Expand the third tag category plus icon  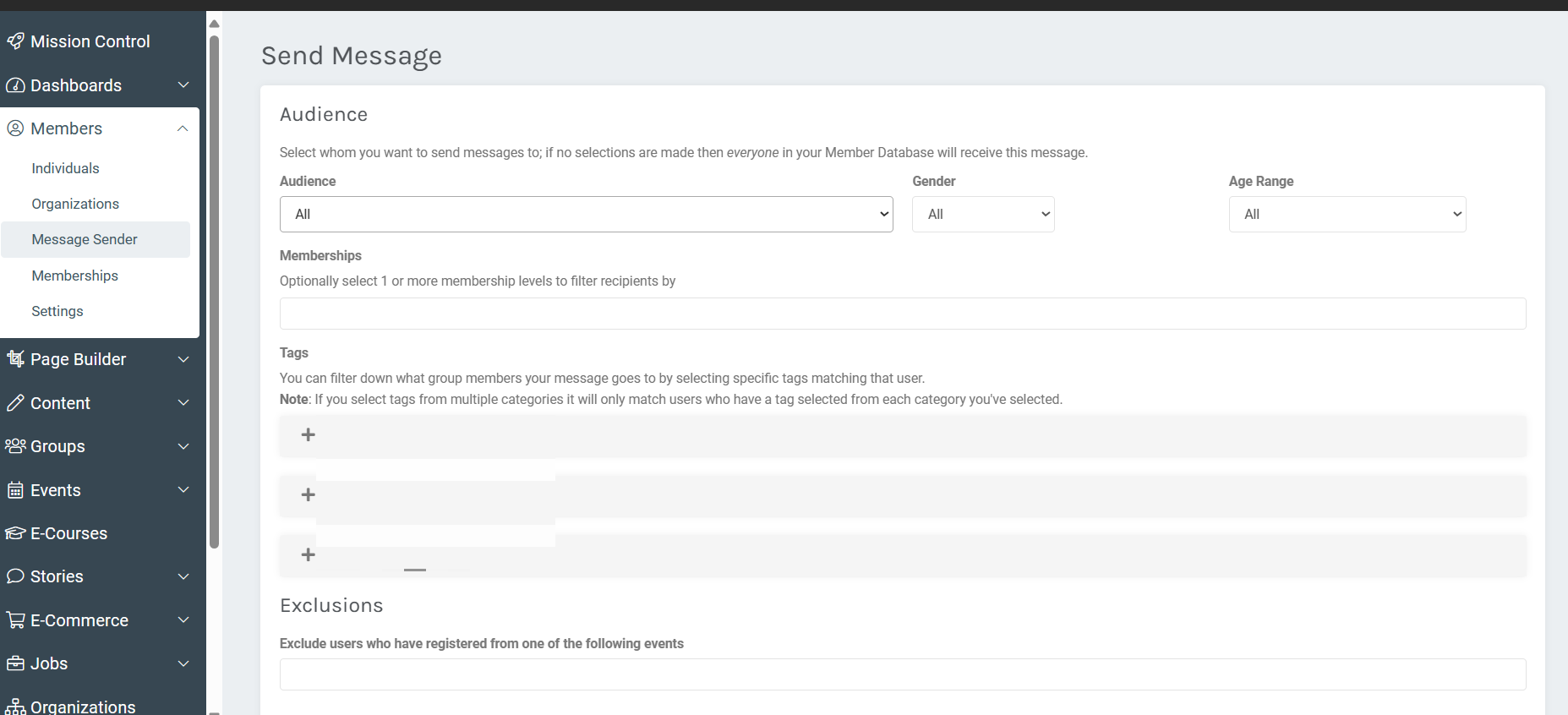(x=309, y=554)
